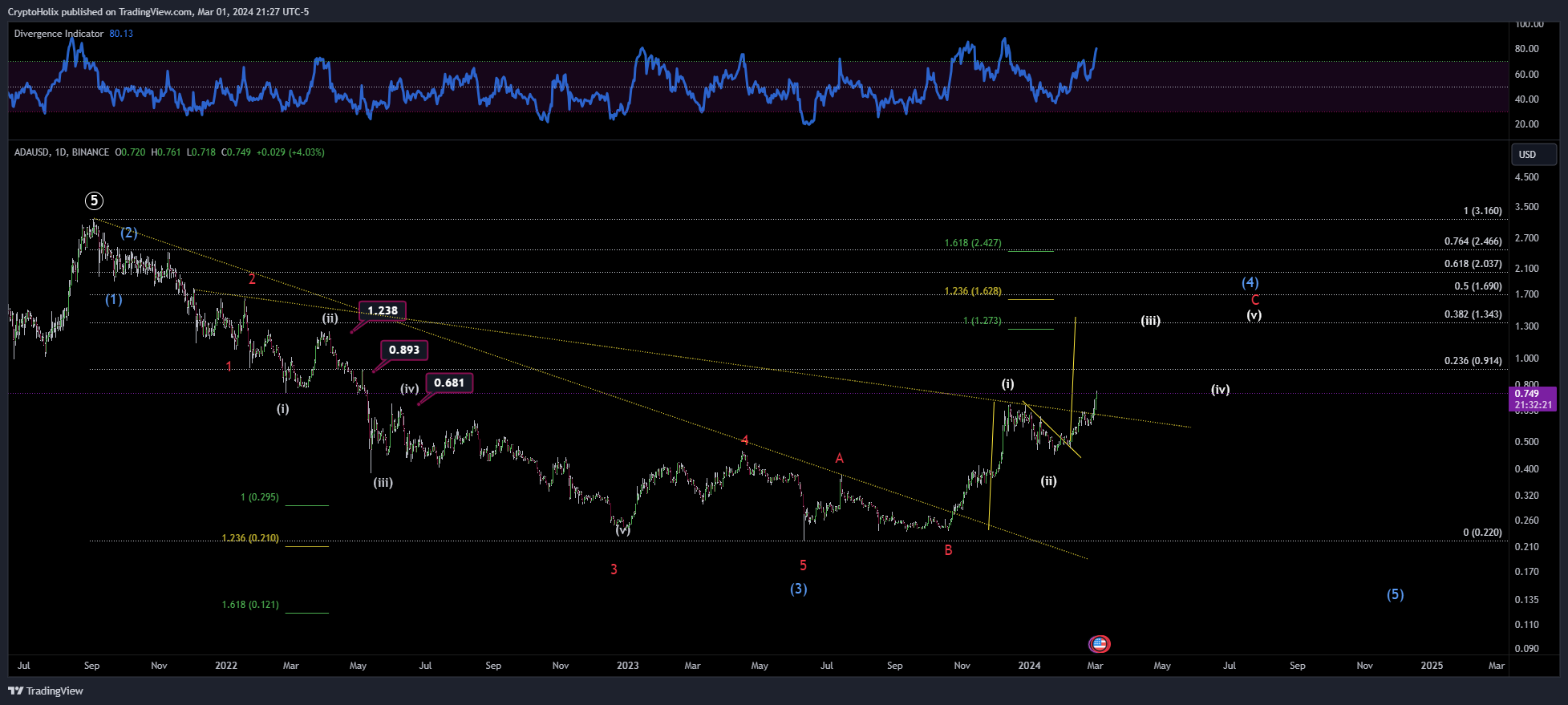Select the 1.238 price callout label
This screenshot has height=705, width=1568.
383,310
